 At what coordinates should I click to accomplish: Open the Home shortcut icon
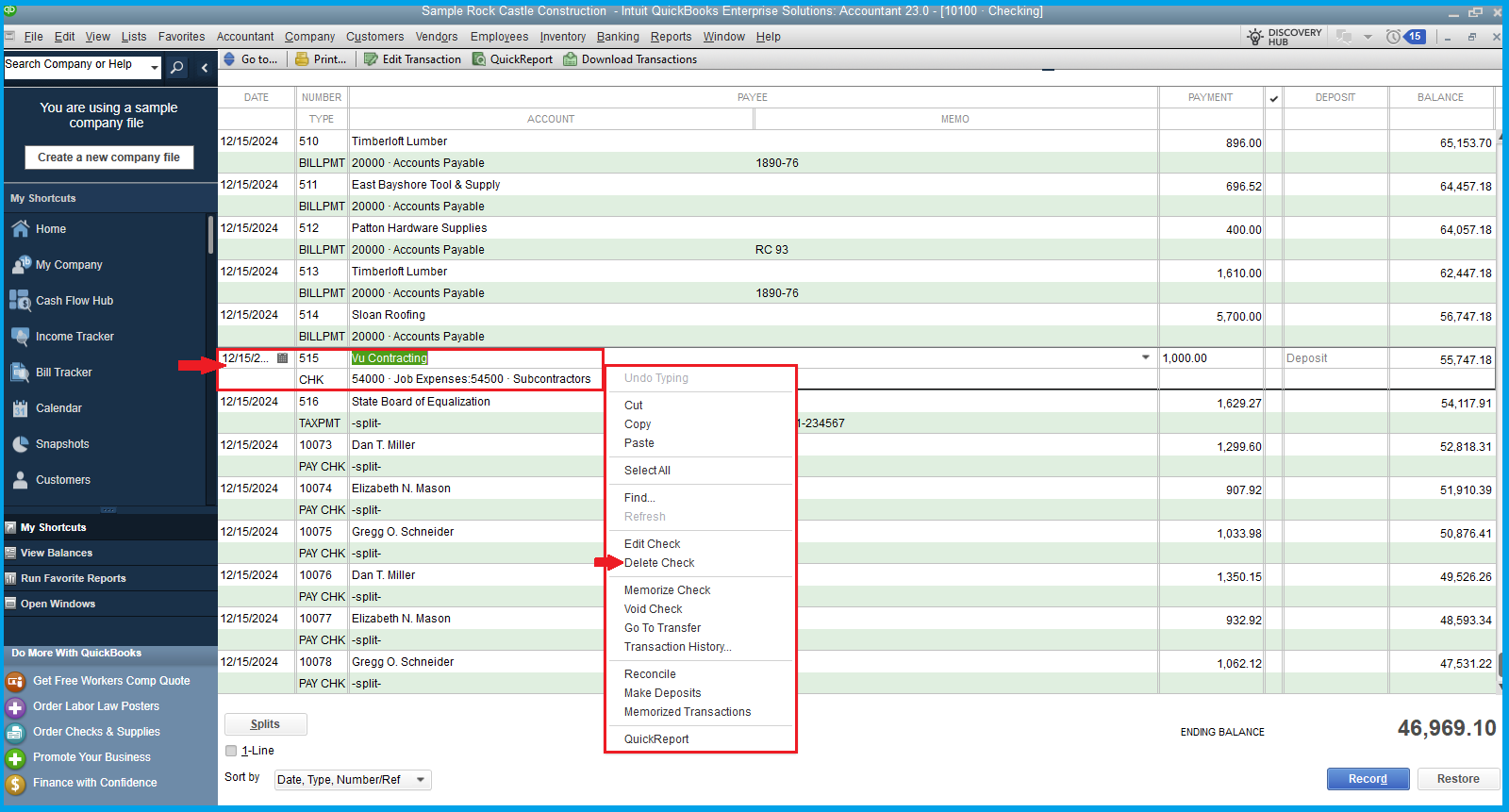[20, 229]
